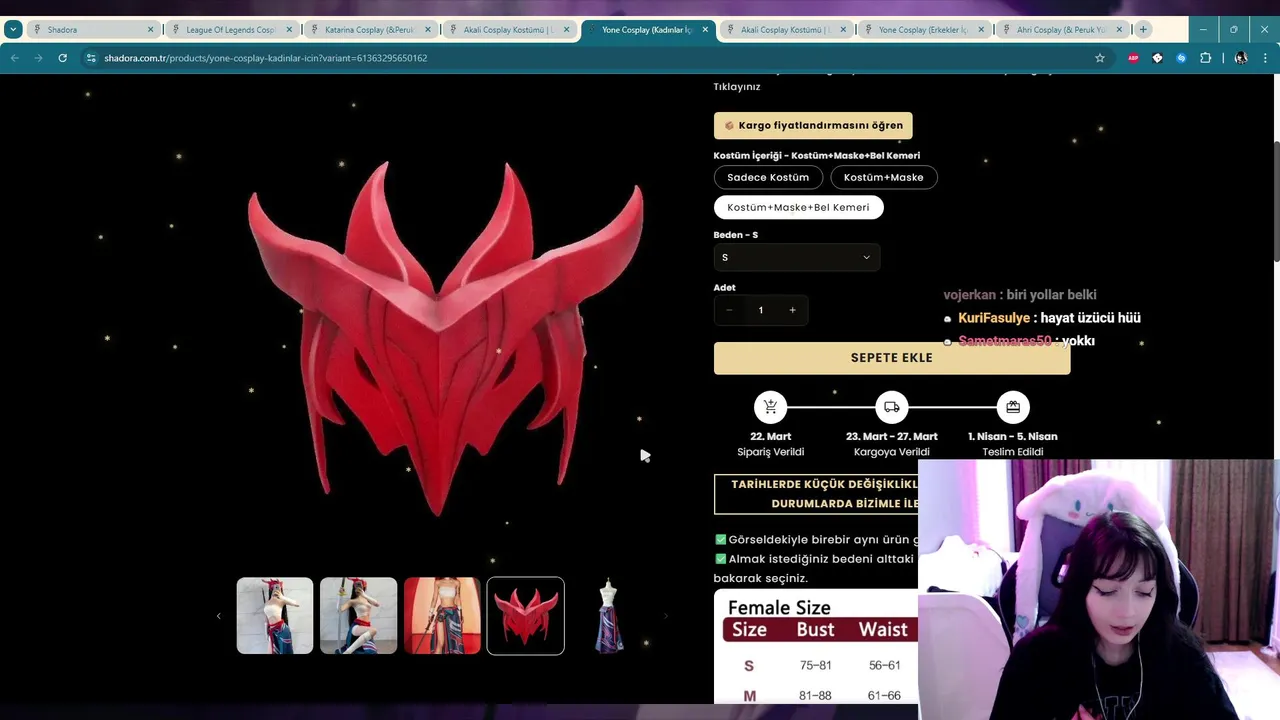Go forward to next page
The width and height of the screenshot is (1280, 720).
(x=39, y=58)
